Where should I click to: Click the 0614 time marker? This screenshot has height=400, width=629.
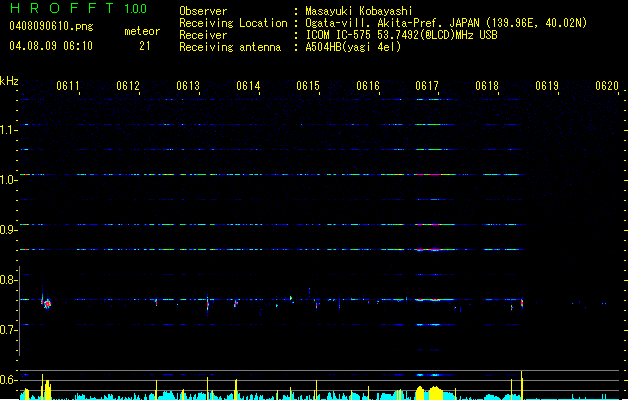coord(248,86)
